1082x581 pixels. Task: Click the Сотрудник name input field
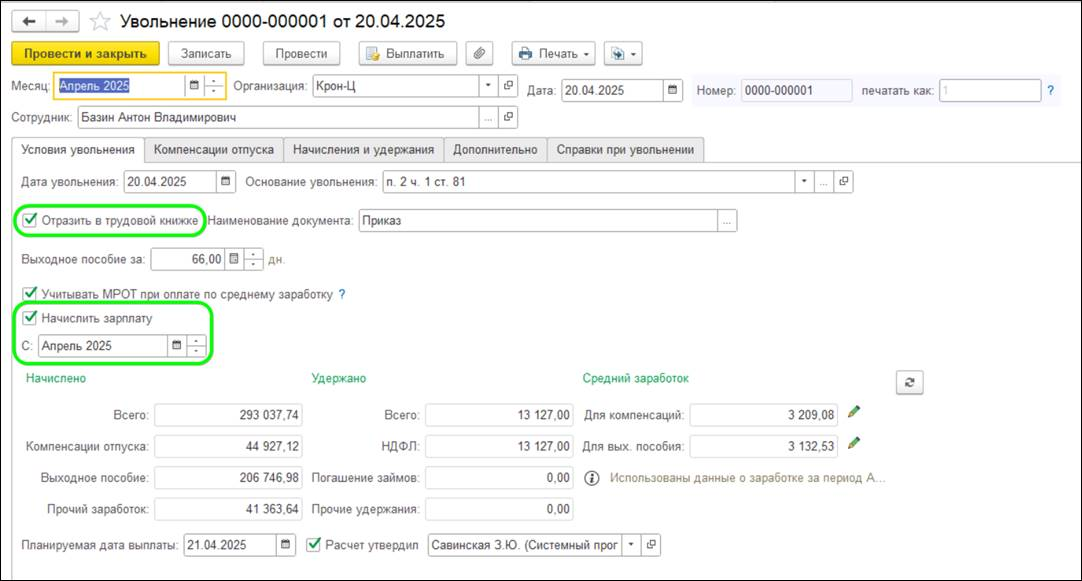pos(278,118)
